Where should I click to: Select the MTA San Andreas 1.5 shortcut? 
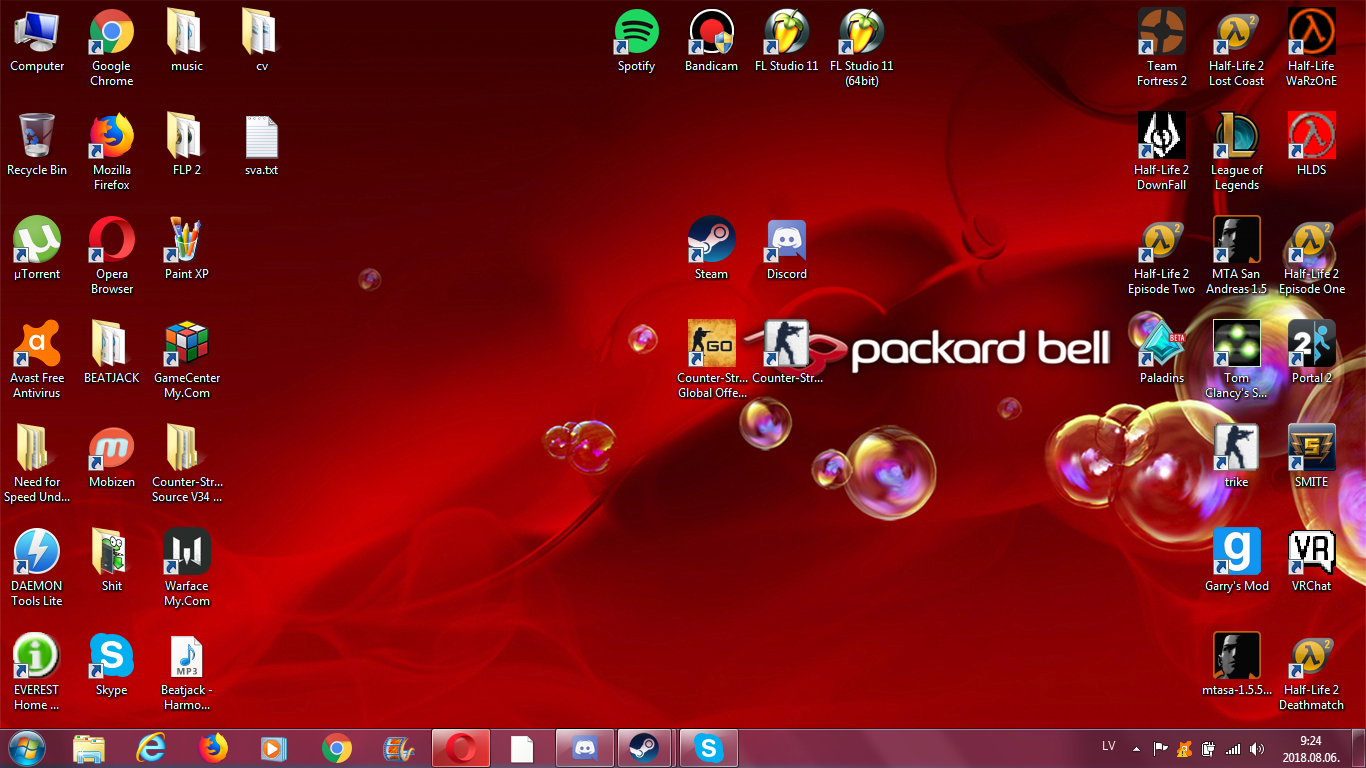1237,256
